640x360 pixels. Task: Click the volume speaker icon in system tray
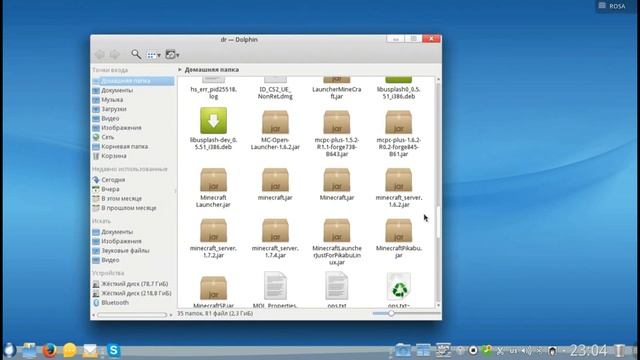click(527, 350)
